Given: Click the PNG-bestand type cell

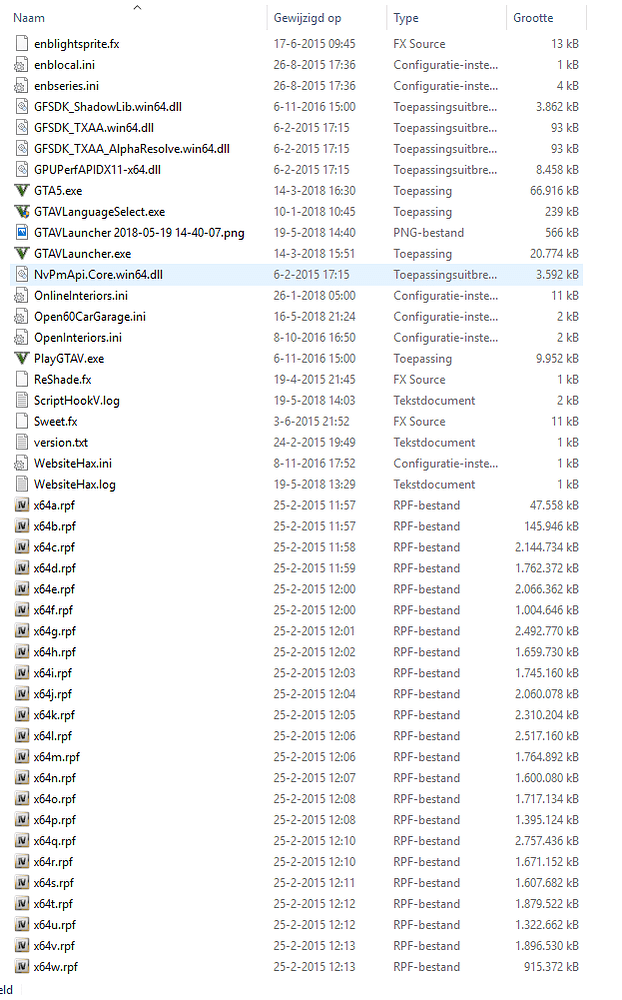Looking at the screenshot, I should [429, 233].
